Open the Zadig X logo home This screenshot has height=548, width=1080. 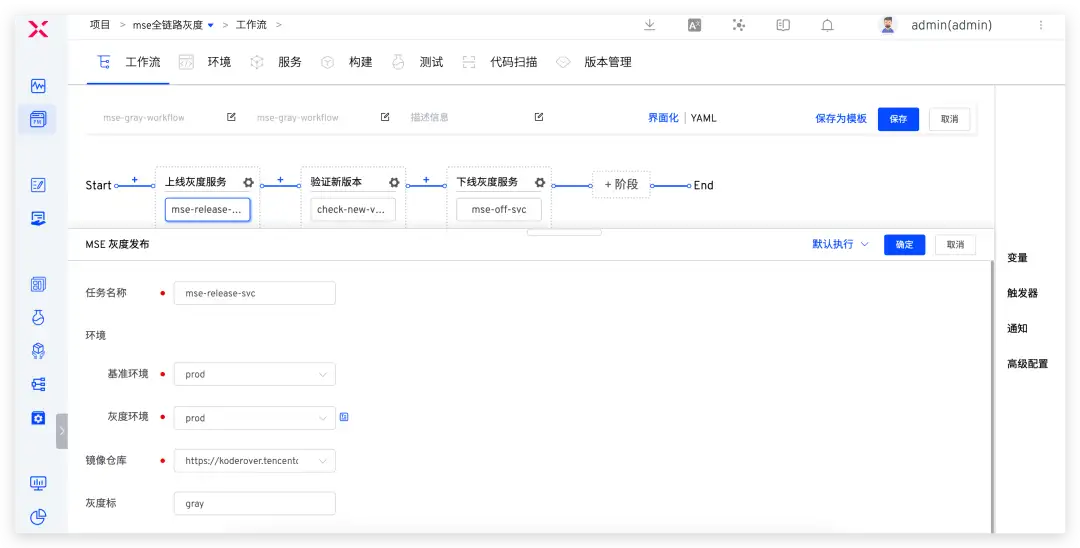[x=38, y=28]
